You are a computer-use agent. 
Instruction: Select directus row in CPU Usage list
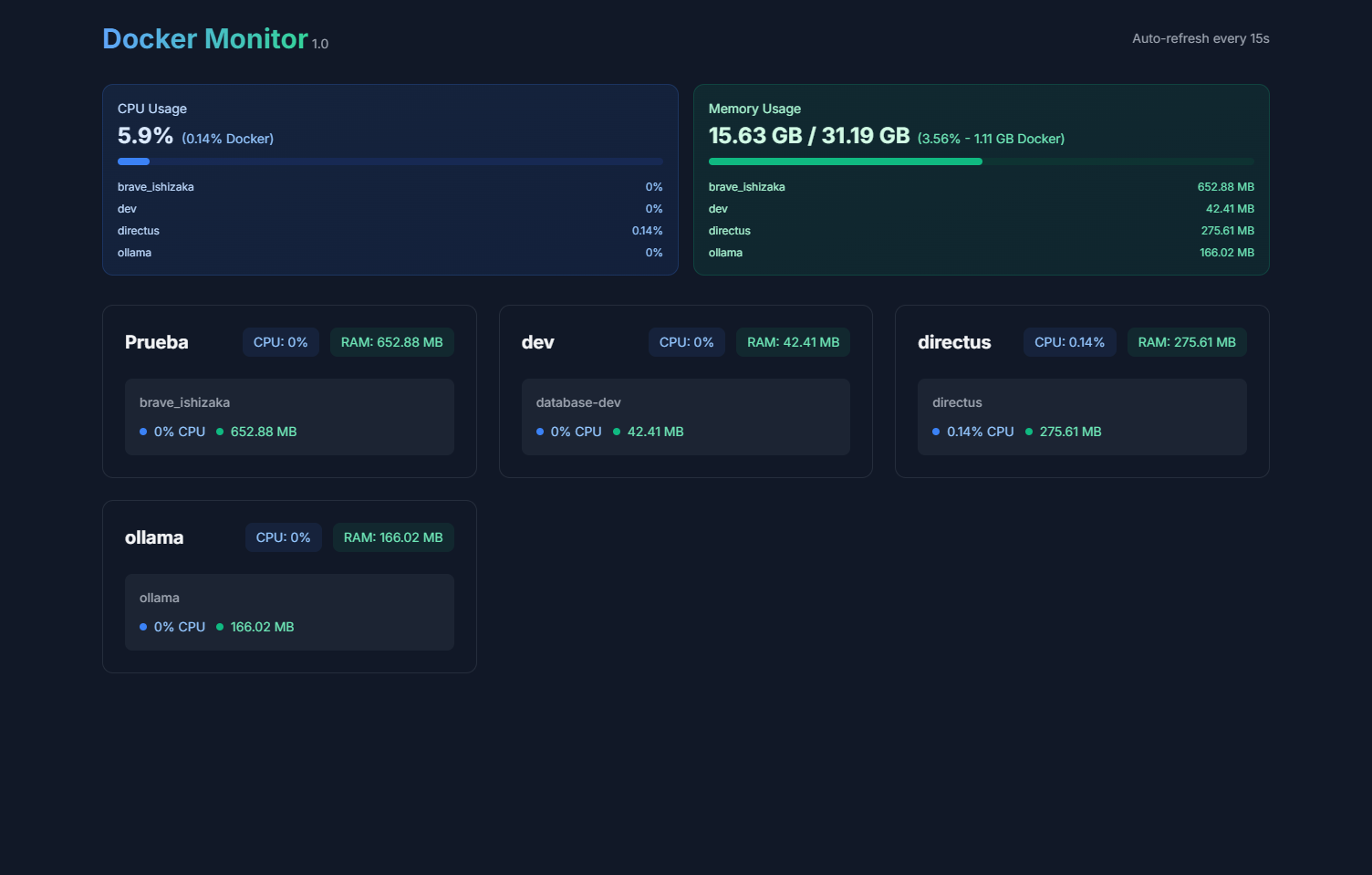(390, 231)
